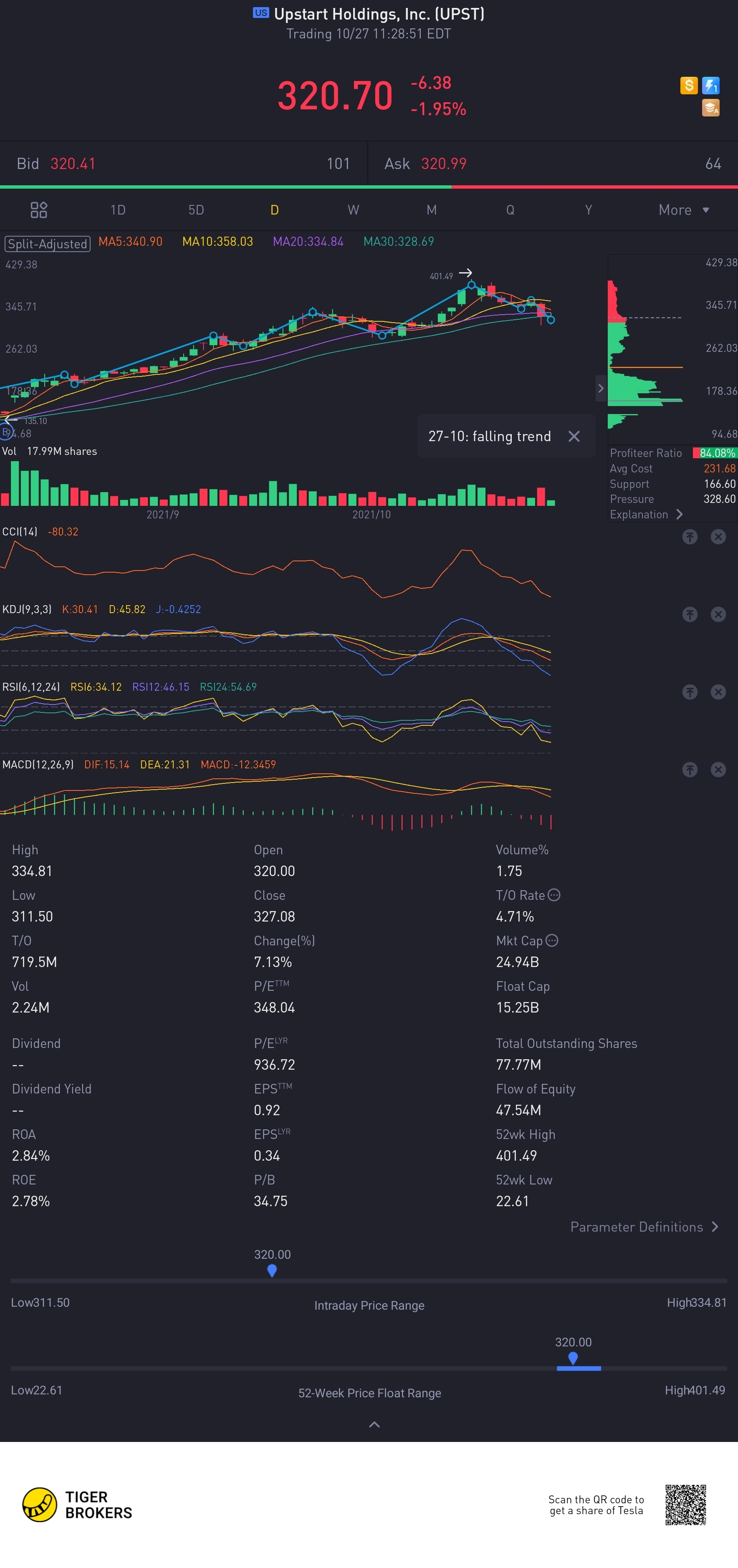Tap the E event marker on chart
Screen dimensions: 738x1568
tap(5, 432)
